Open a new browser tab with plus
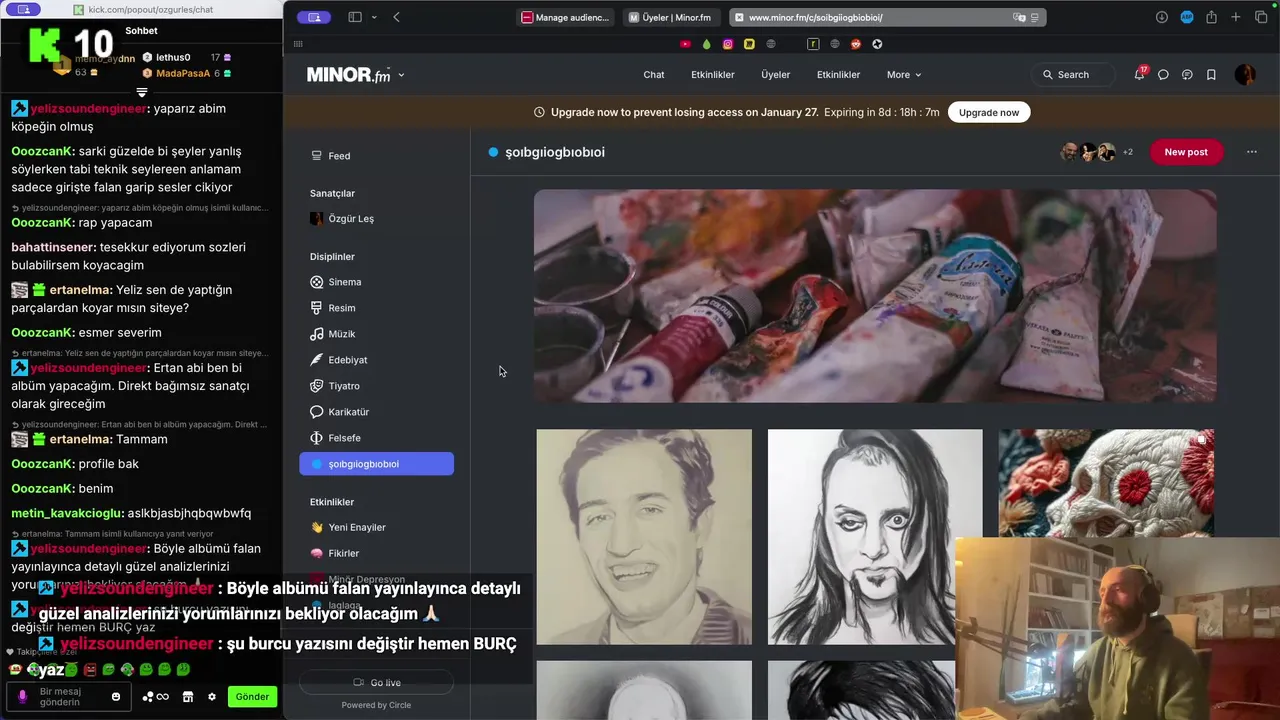 (x=1236, y=17)
